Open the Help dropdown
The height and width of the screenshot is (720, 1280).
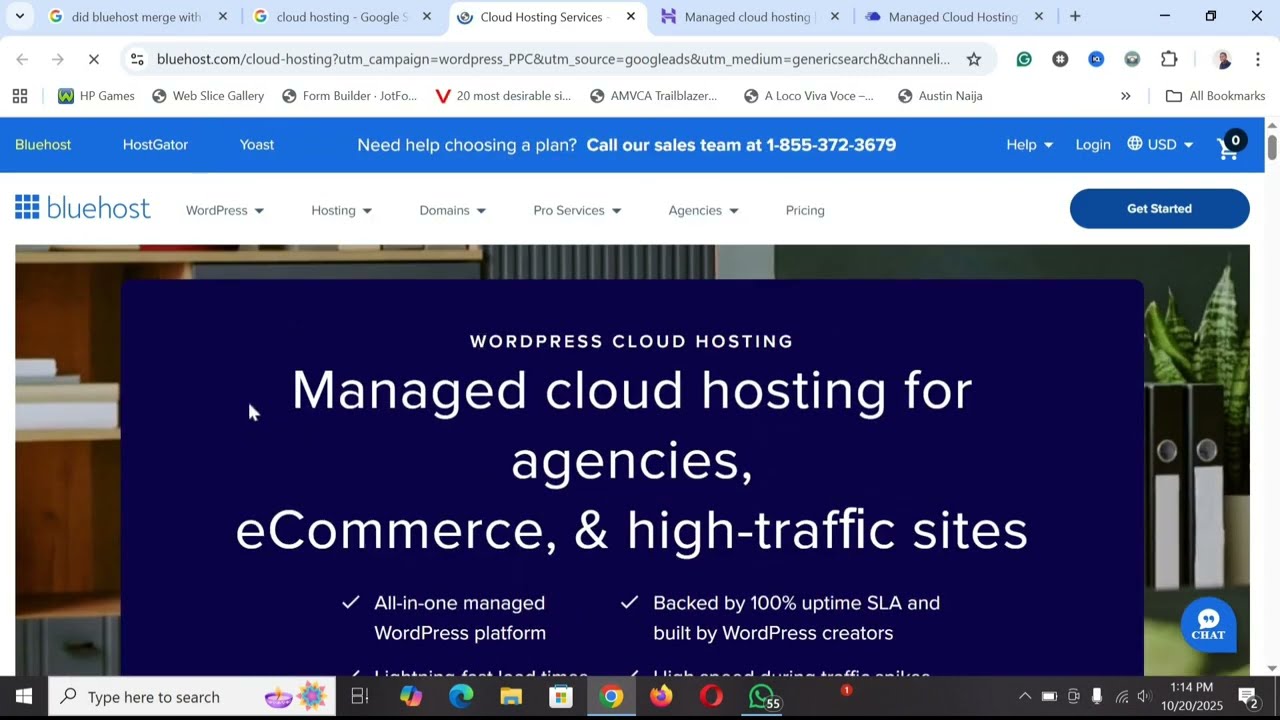[x=1029, y=145]
